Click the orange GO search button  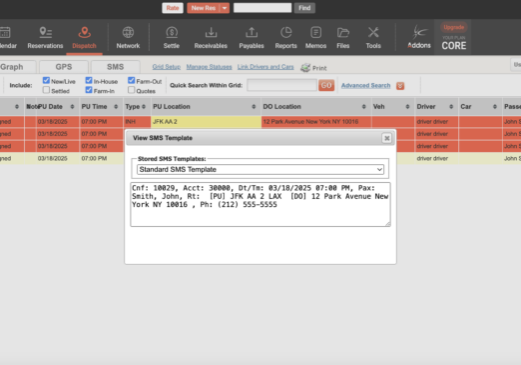click(326, 85)
